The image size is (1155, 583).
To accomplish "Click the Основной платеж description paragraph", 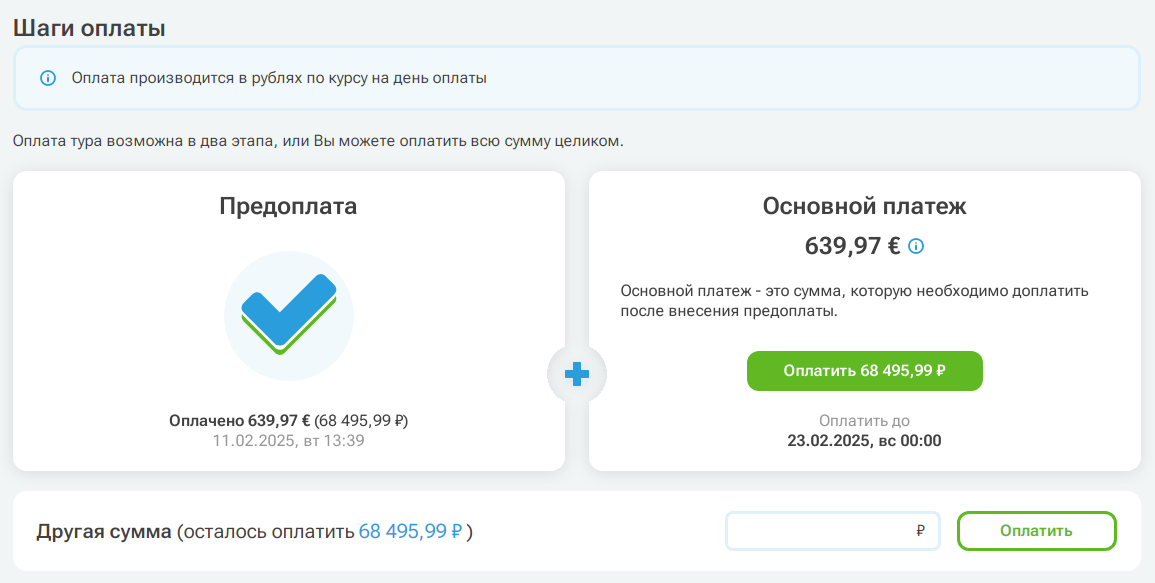I will point(854,301).
